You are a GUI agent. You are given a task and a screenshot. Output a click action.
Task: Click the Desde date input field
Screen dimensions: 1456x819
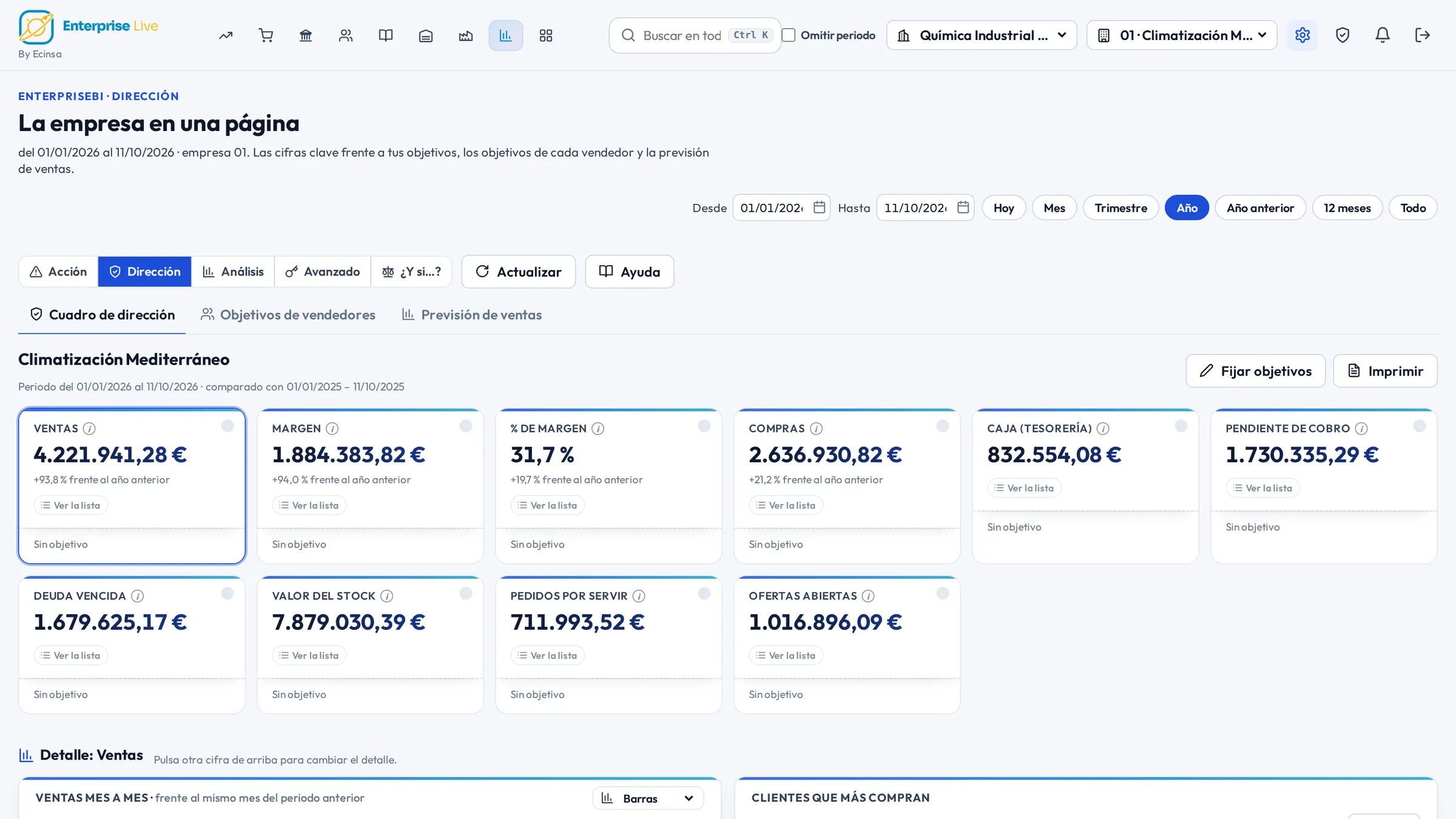[x=781, y=207]
